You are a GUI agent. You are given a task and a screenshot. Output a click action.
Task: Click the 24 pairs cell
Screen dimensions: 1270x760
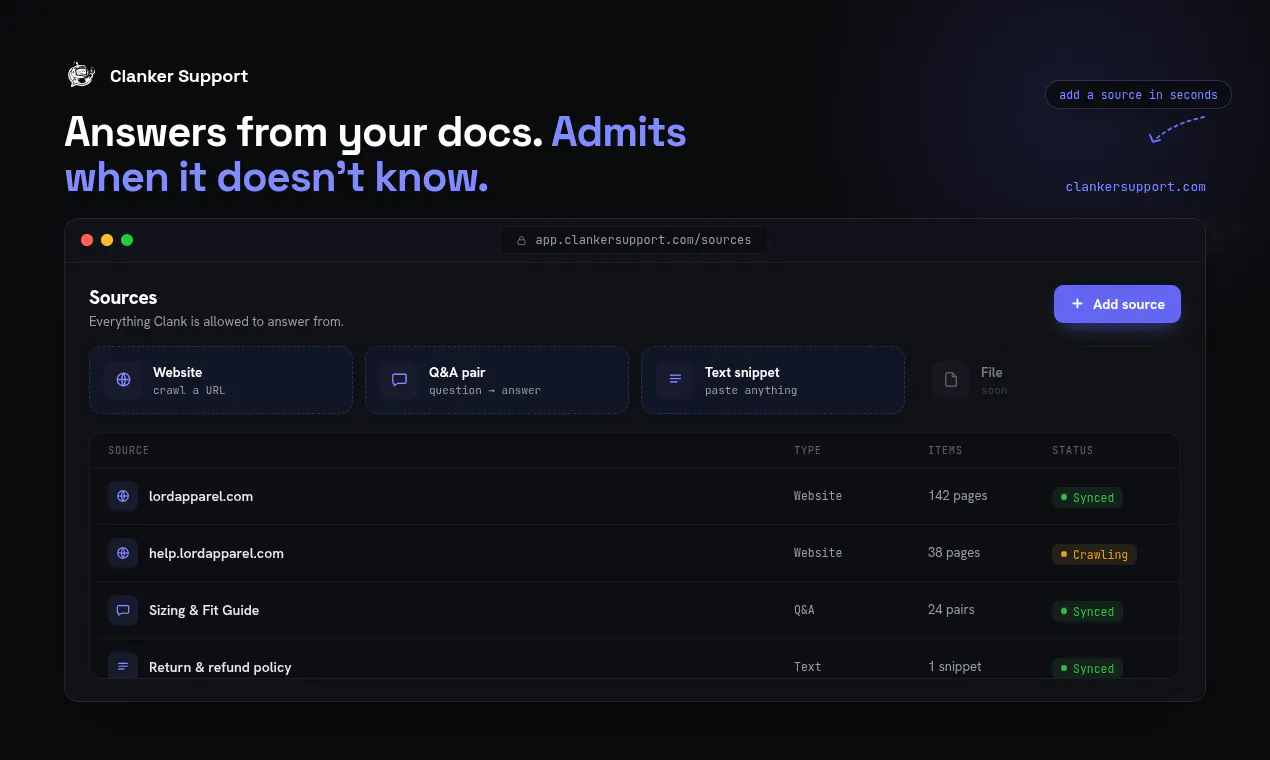coord(951,610)
